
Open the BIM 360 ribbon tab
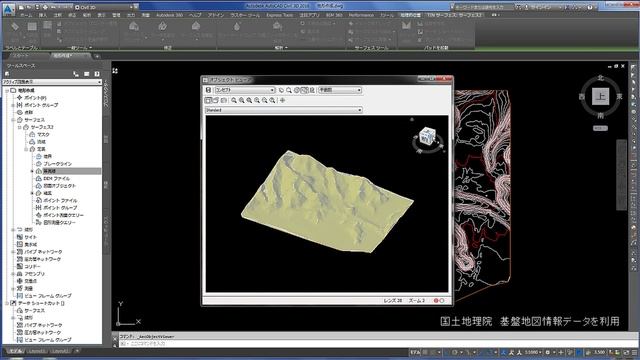(334, 15)
